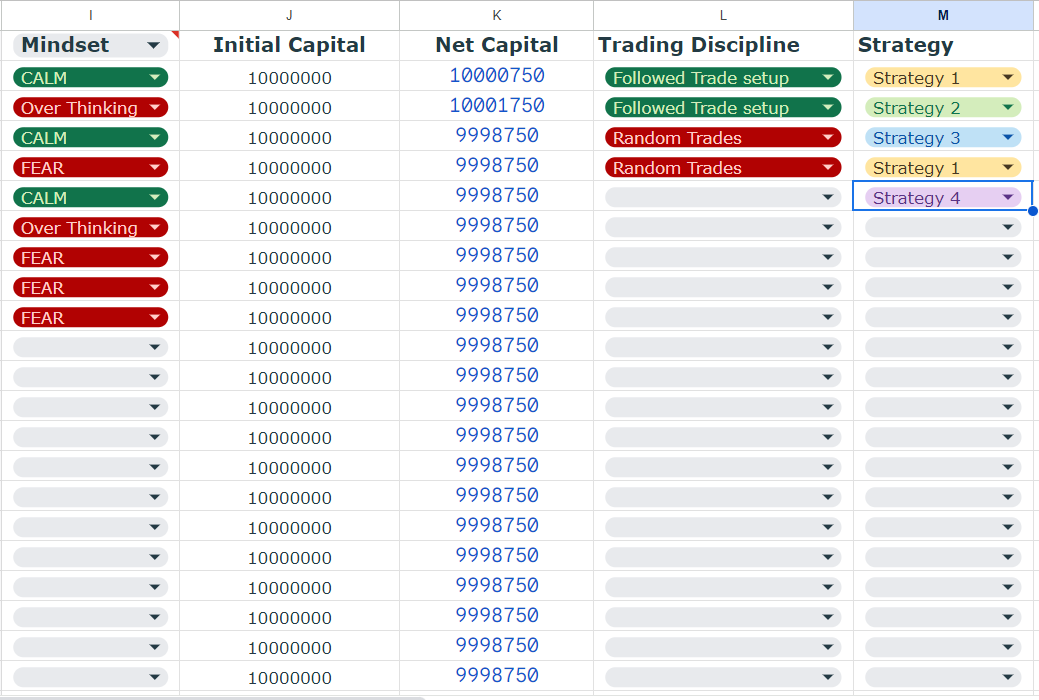Open empty Trading Discipline dropdown beside Strategy 4
Viewport: 1039px width, 700px height.
723,198
